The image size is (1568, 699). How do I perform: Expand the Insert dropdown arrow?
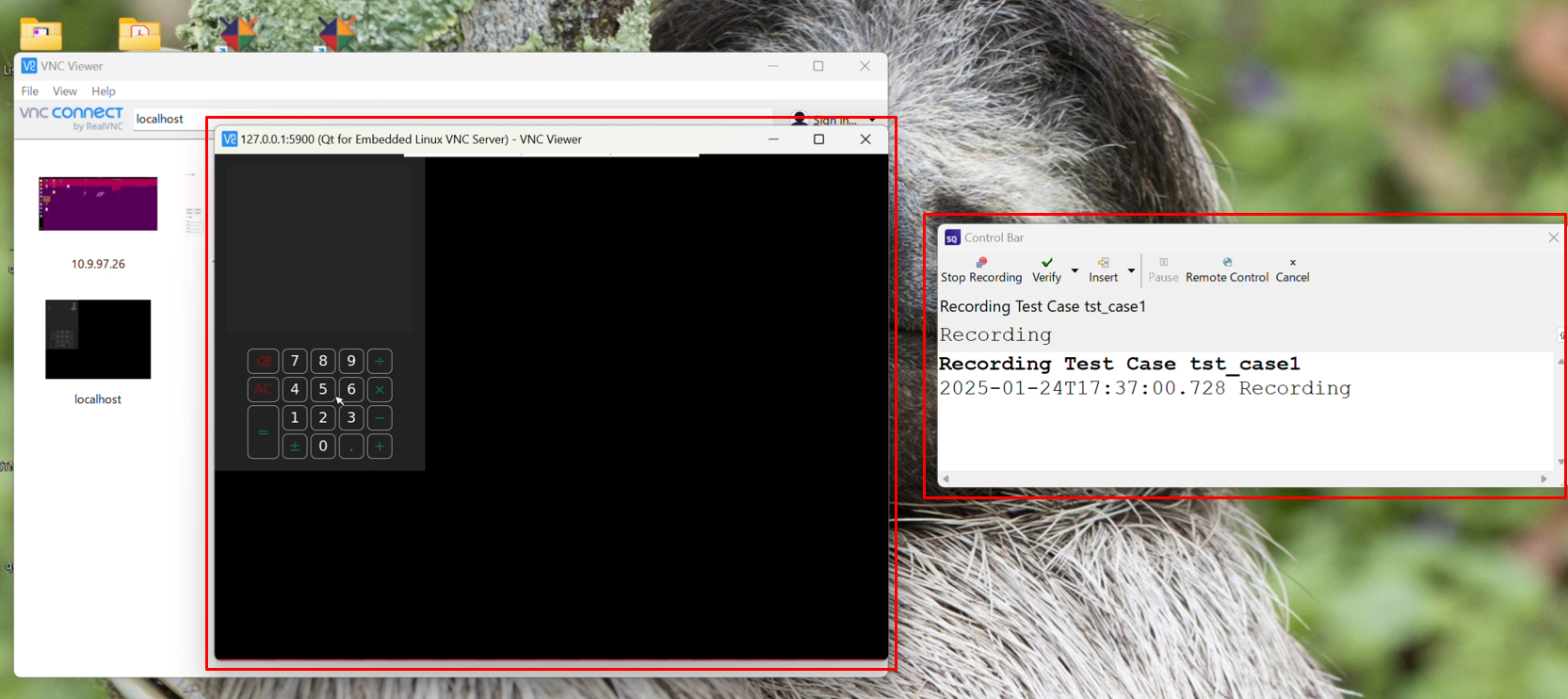(x=1131, y=270)
